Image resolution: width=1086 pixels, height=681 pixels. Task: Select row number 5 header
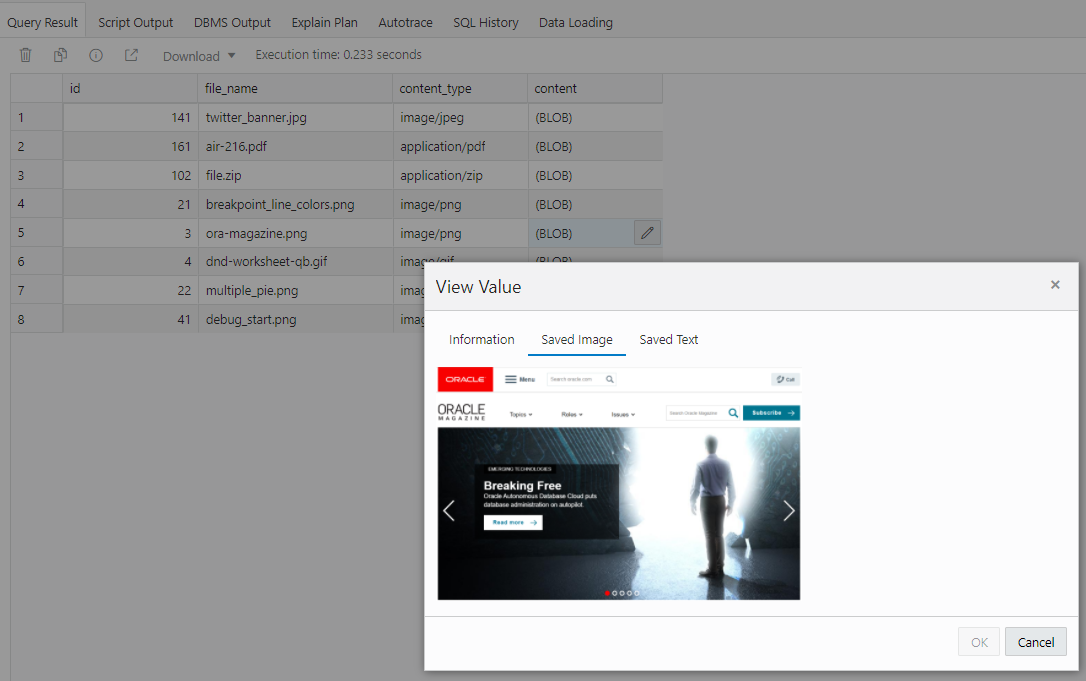pos(36,233)
